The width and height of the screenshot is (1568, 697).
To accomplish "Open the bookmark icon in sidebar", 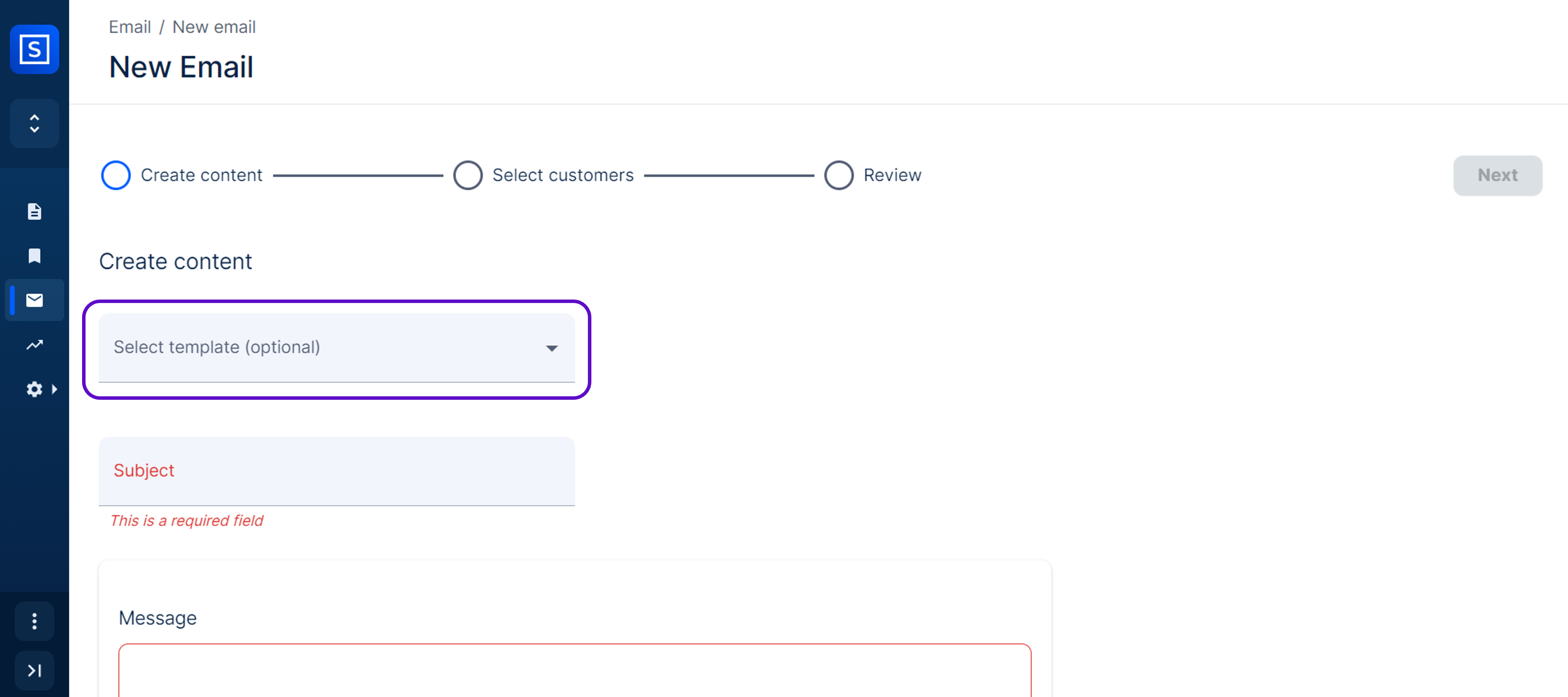I will click(x=34, y=256).
